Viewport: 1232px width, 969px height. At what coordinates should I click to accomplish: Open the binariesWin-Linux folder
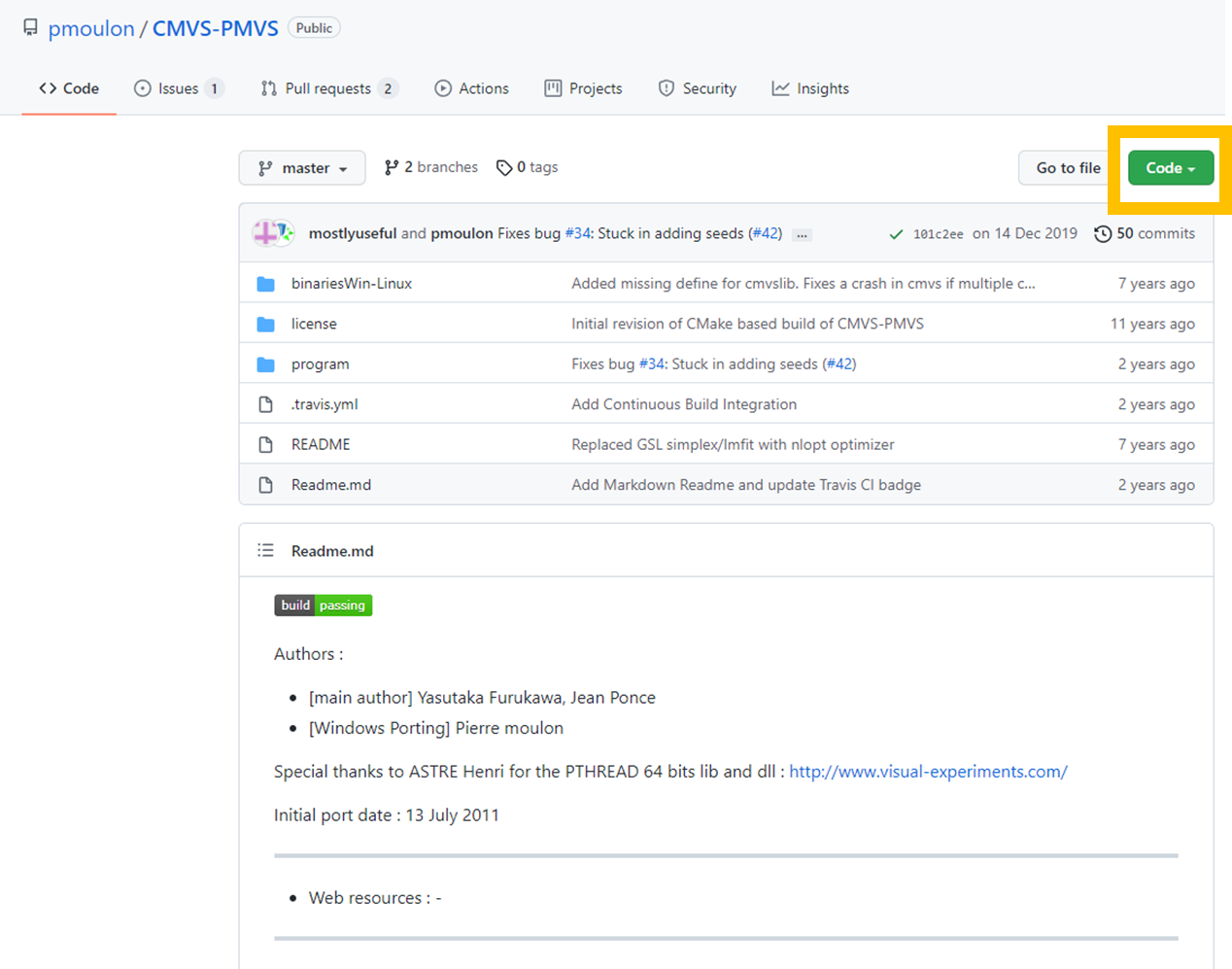tap(352, 284)
